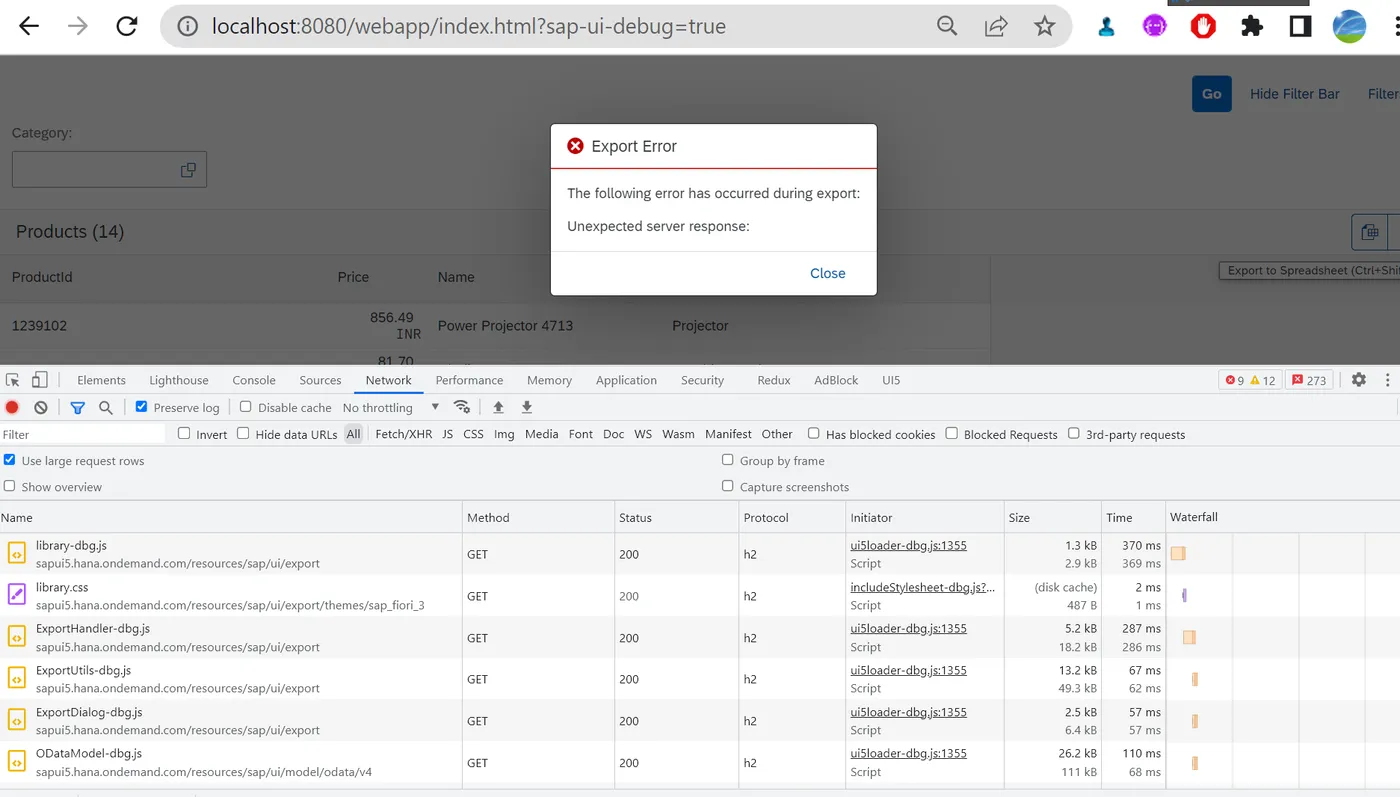Open the site information icon in the address bar
Screen dimensions: 1400x797
click(187, 27)
